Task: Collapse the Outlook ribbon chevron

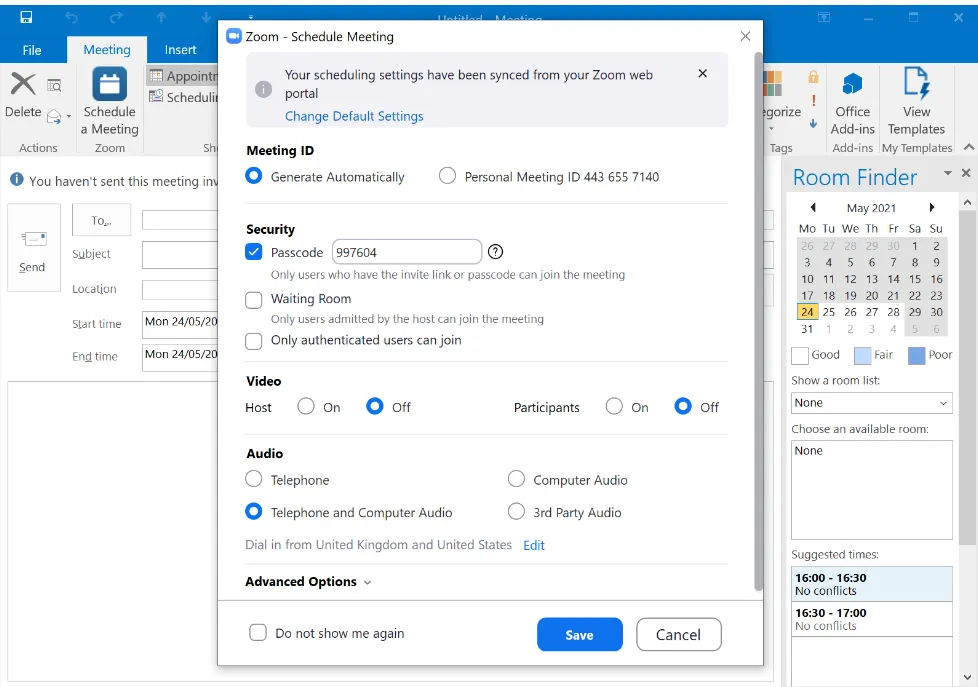Action: (968, 147)
